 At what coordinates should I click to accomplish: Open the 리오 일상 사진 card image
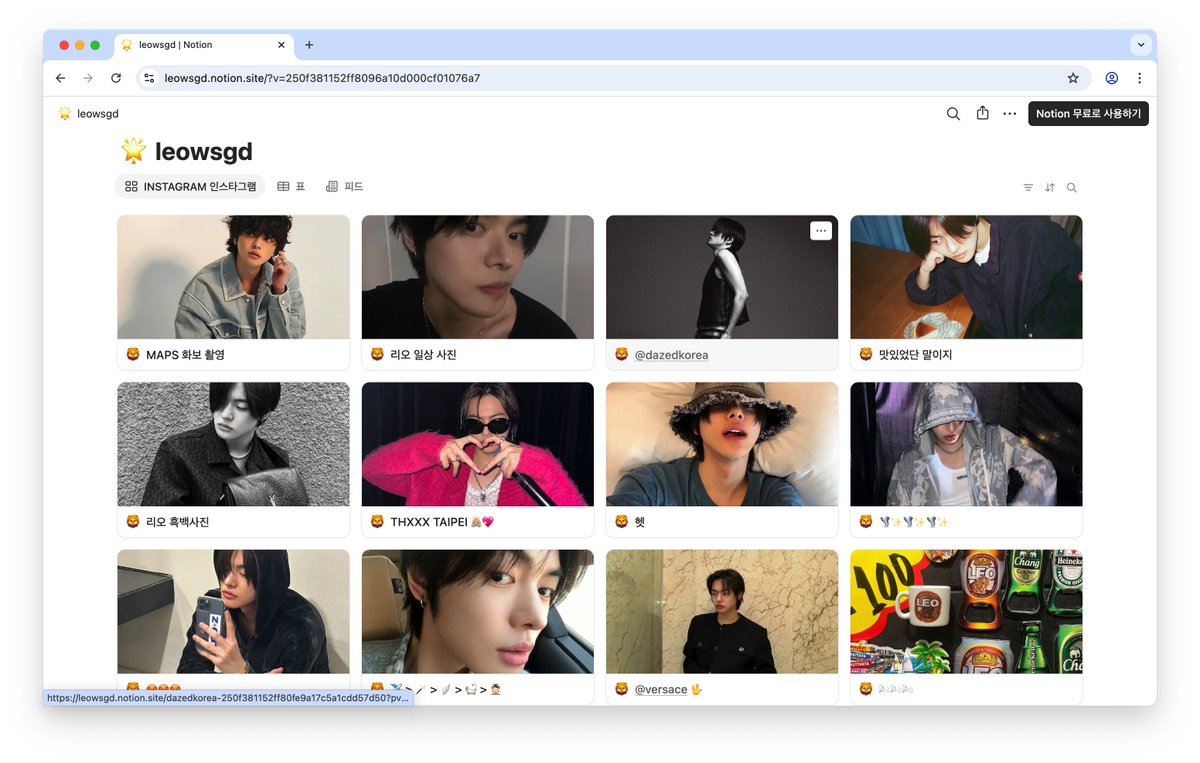click(x=478, y=277)
